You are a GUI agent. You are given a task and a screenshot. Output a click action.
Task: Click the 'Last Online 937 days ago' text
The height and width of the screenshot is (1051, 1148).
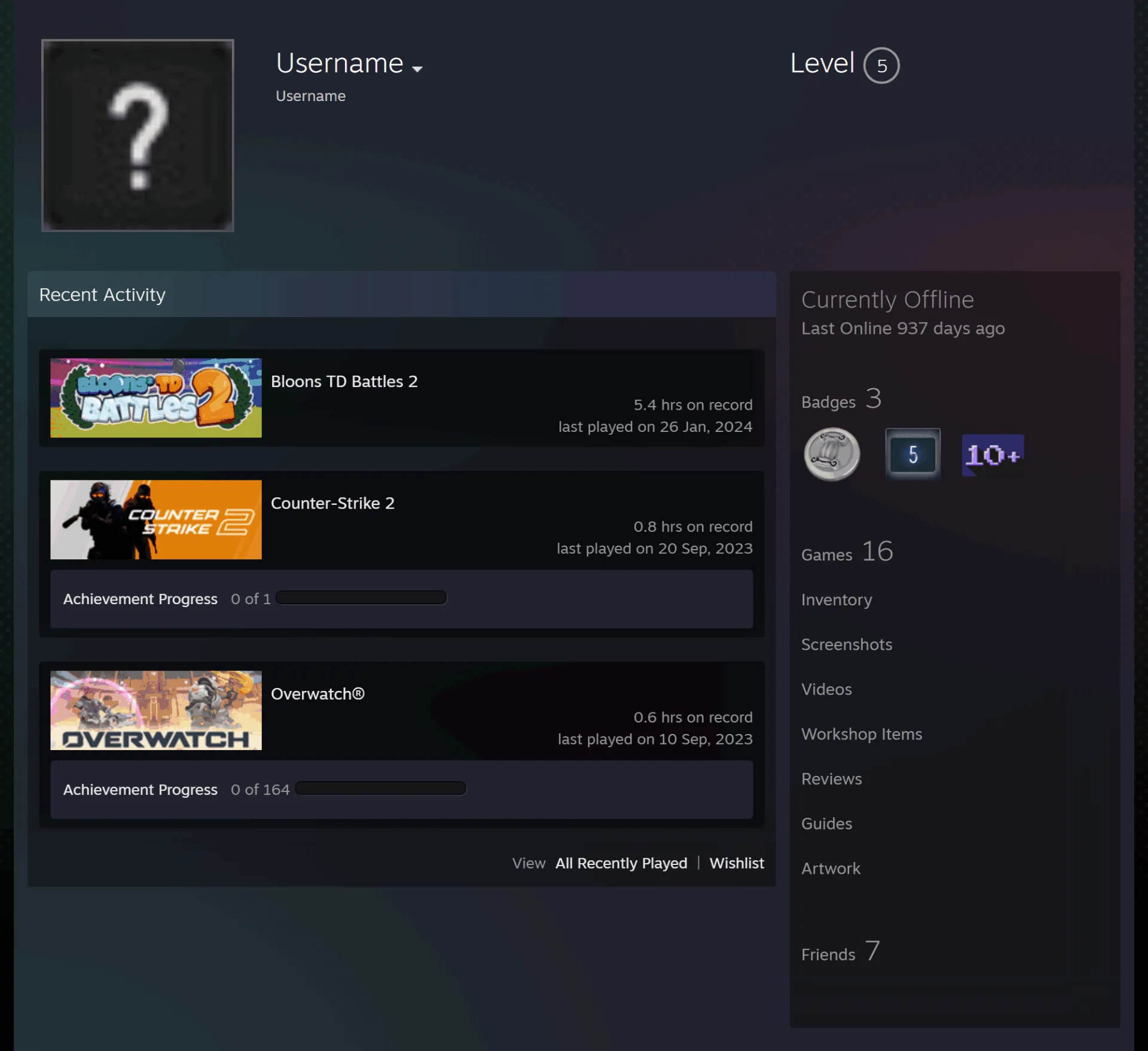click(x=903, y=328)
